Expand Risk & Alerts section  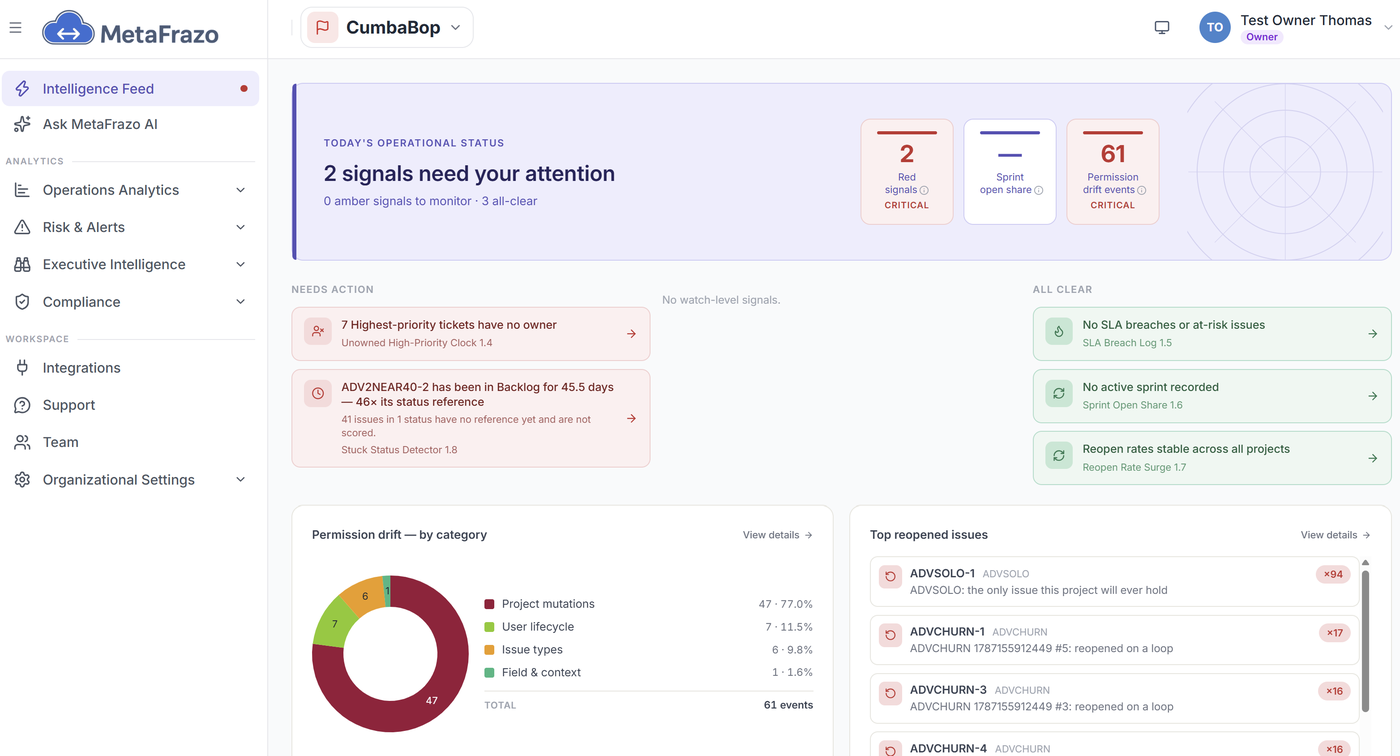pyautogui.click(x=130, y=227)
